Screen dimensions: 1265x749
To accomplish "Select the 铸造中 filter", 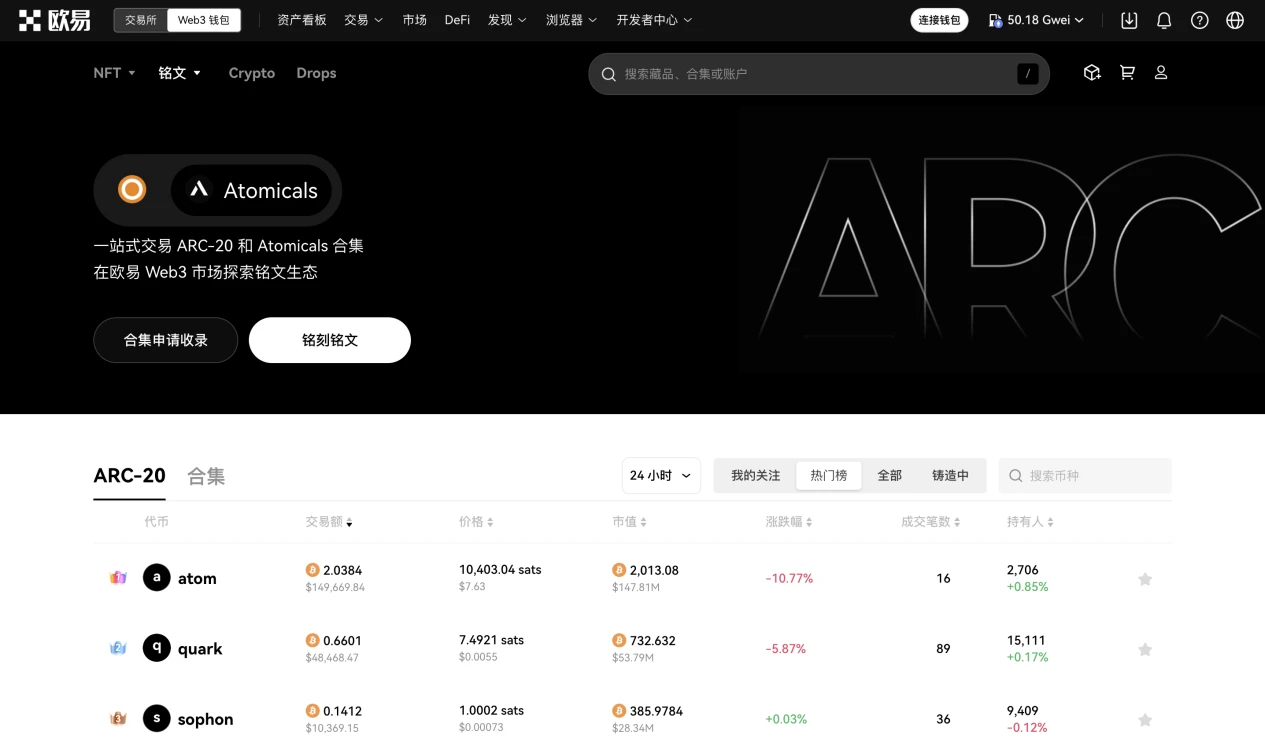I will (951, 476).
